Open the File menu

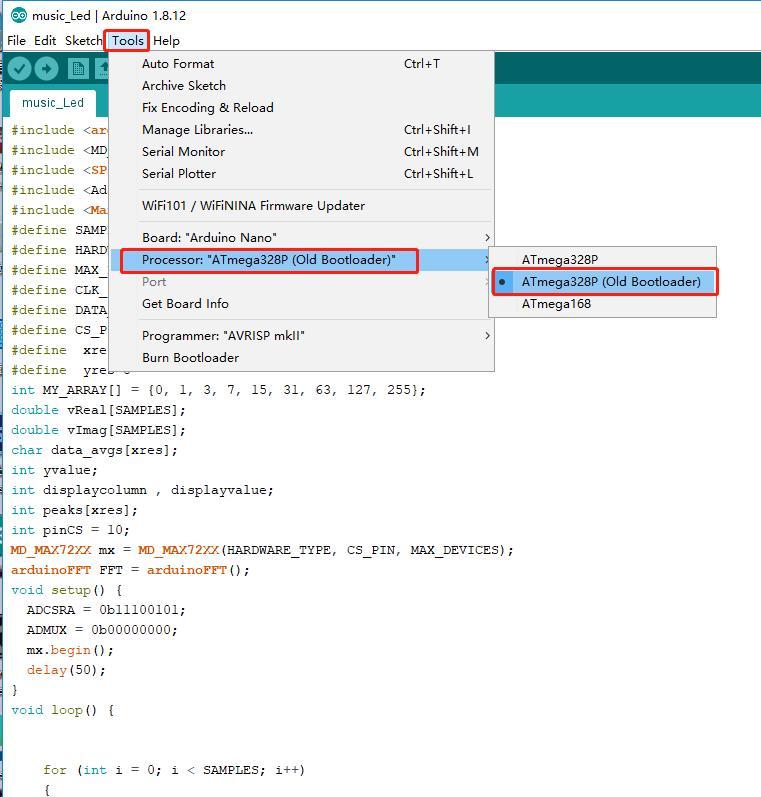(16, 41)
